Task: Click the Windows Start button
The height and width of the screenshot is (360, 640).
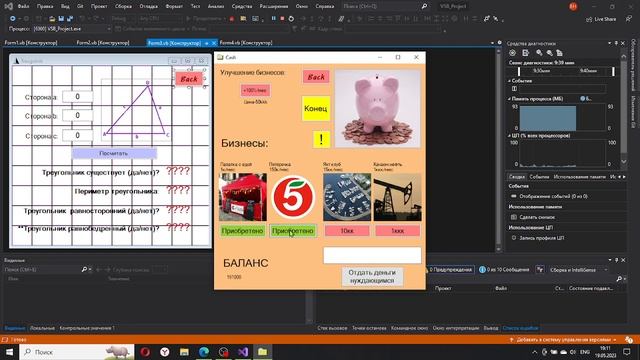Action: pyautogui.click(x=9, y=352)
